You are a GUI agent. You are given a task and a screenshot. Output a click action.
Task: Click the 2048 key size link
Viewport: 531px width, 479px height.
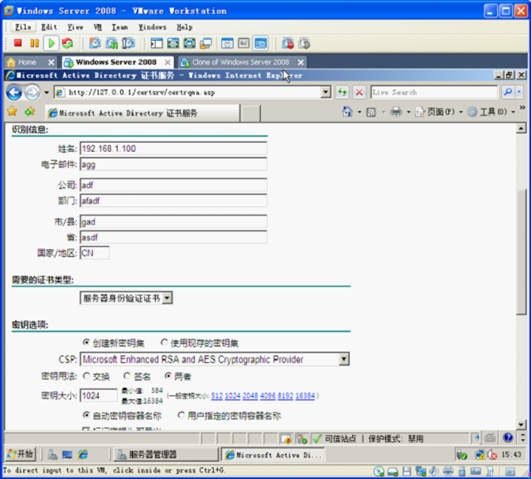click(250, 396)
